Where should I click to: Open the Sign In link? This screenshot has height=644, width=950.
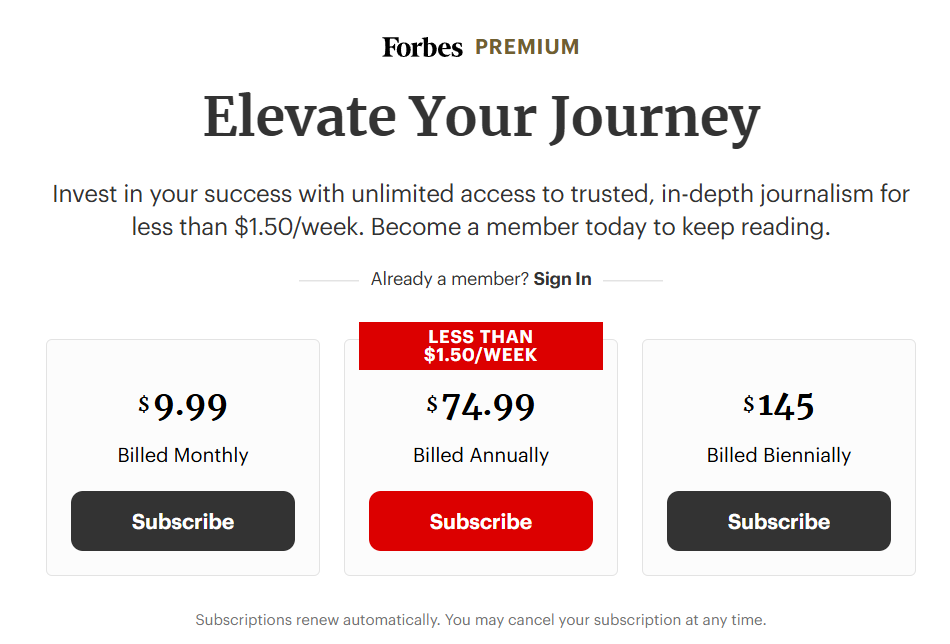pos(562,279)
